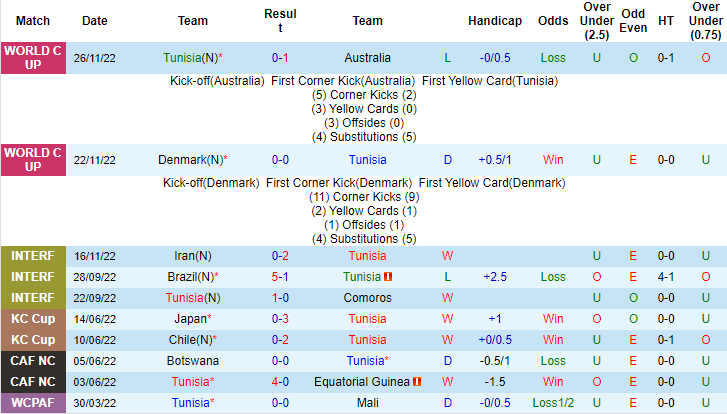This screenshot has width=727, height=414.
Task: Select the Australia team name
Action: (367, 58)
